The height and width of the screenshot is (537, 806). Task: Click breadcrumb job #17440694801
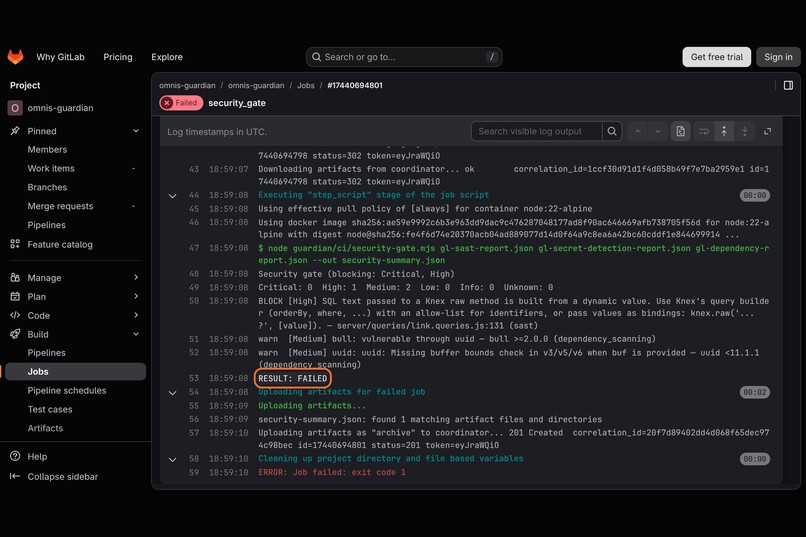[355, 85]
